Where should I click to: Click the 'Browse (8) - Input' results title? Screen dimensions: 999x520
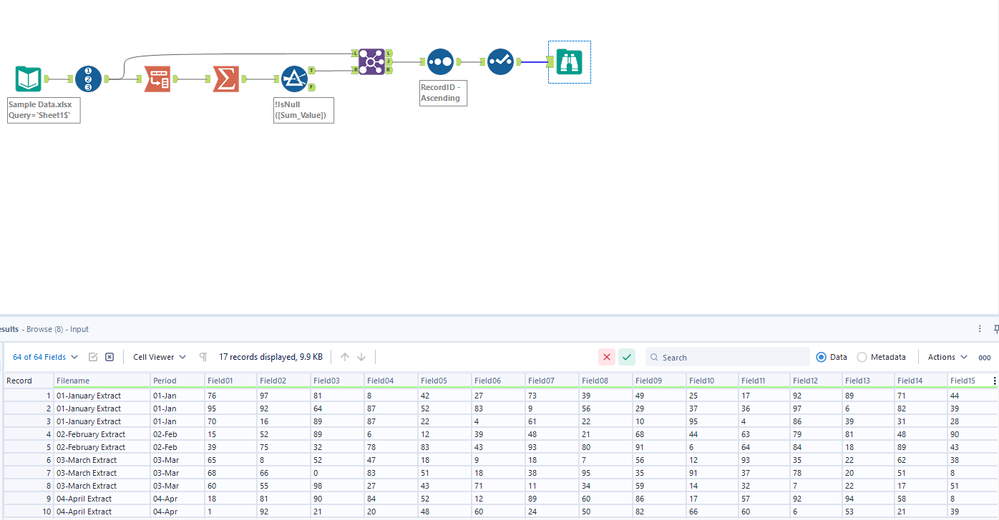(x=57, y=329)
